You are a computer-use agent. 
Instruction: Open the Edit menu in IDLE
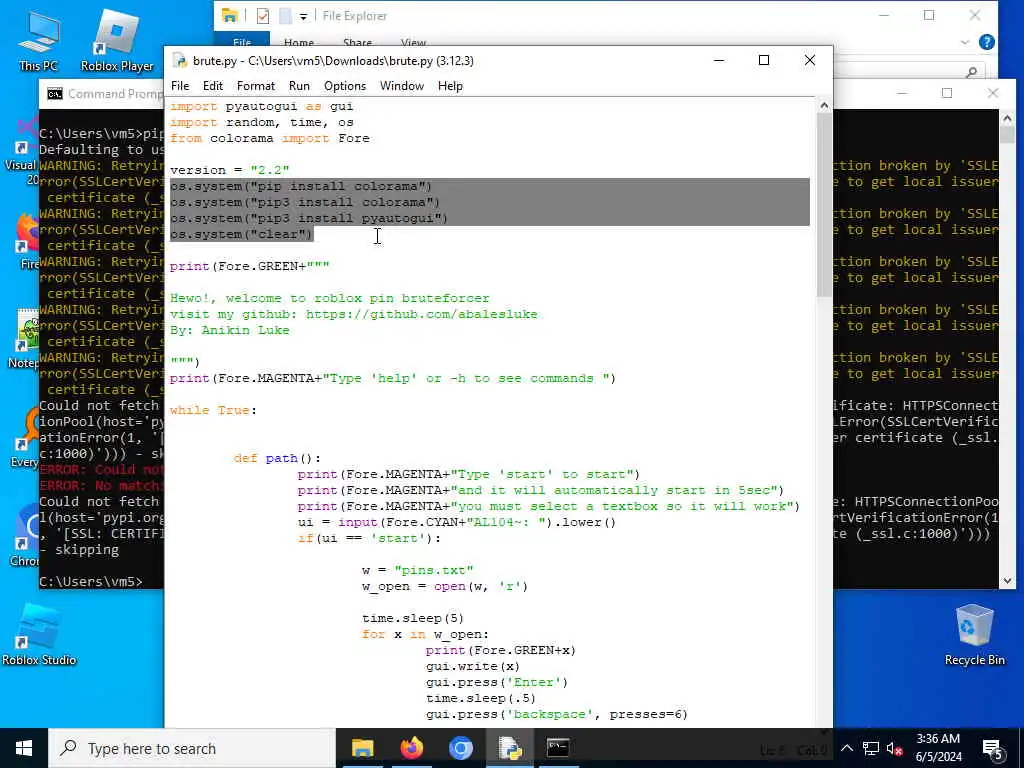[212, 86]
